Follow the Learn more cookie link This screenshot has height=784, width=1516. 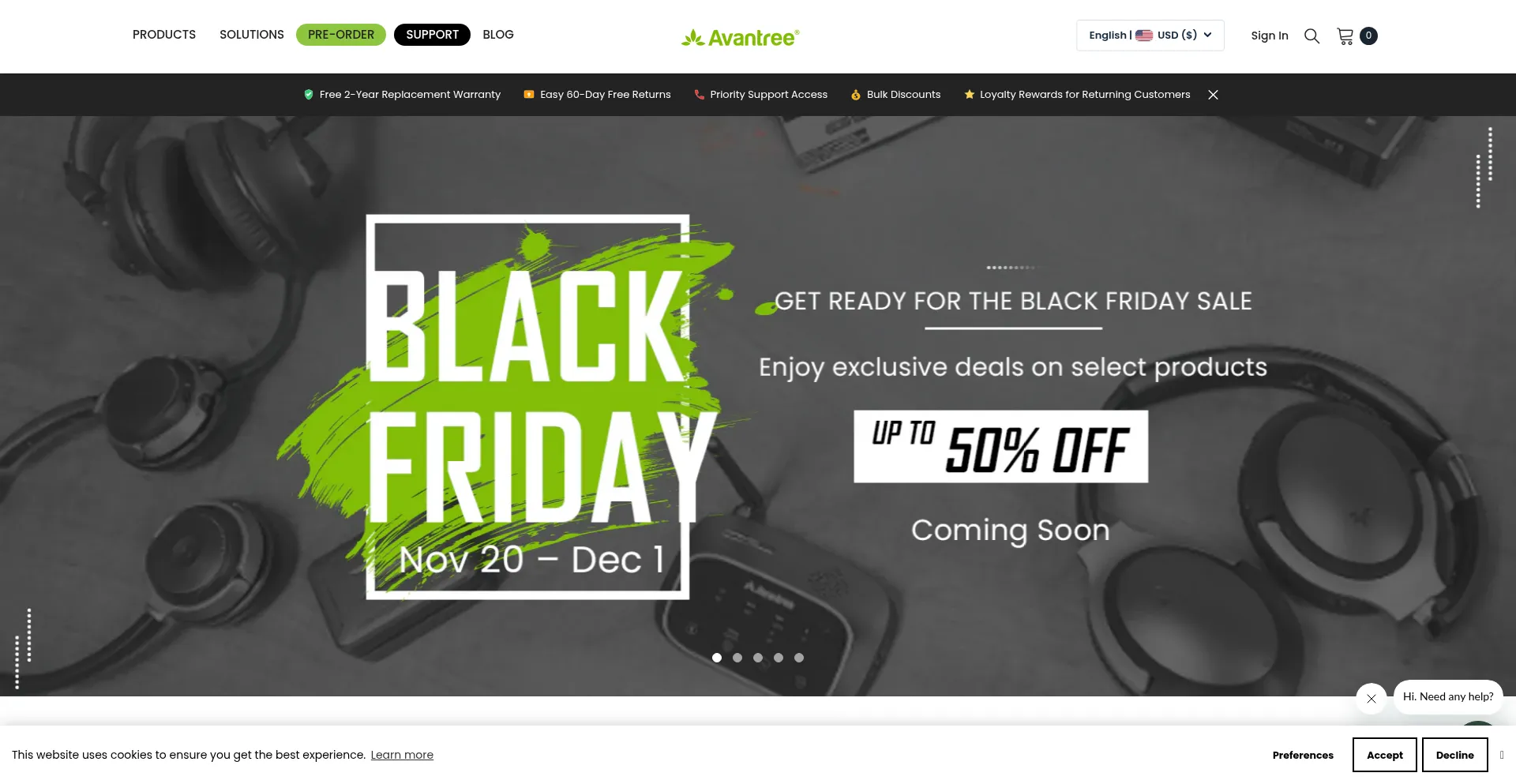[402, 755]
